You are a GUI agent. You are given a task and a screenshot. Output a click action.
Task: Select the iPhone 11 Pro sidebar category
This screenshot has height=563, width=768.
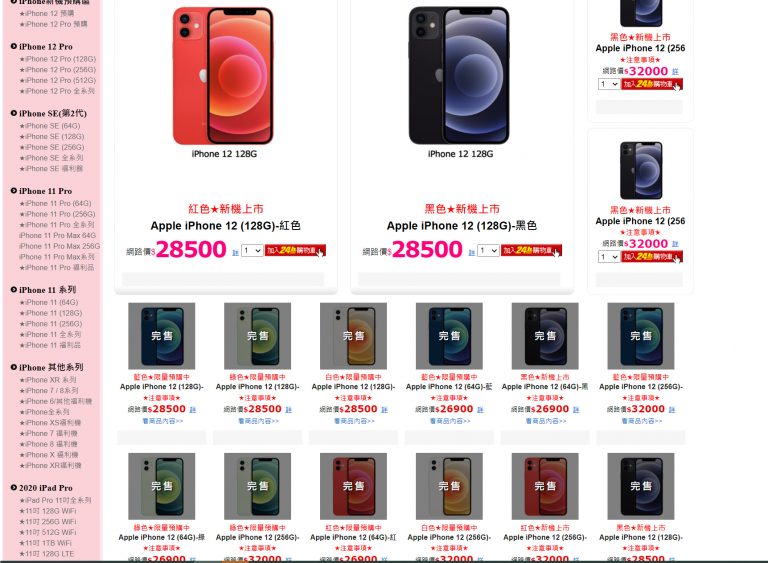[x=45, y=191]
